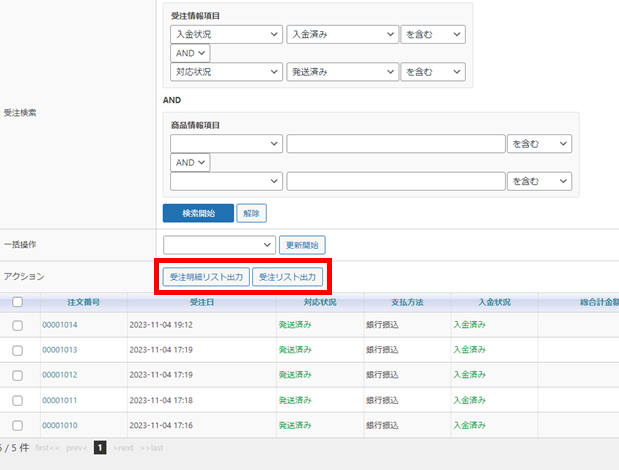Viewport: 619px width, 470px height.
Task: Open AND operator dropdown under 商品情報項目
Action: tap(190, 162)
